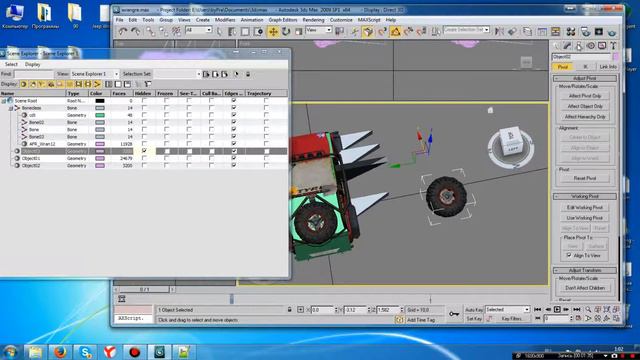Image resolution: width=640 pixels, height=360 pixels.
Task: Switch to the Motion panel icon
Action: [x=590, y=46]
